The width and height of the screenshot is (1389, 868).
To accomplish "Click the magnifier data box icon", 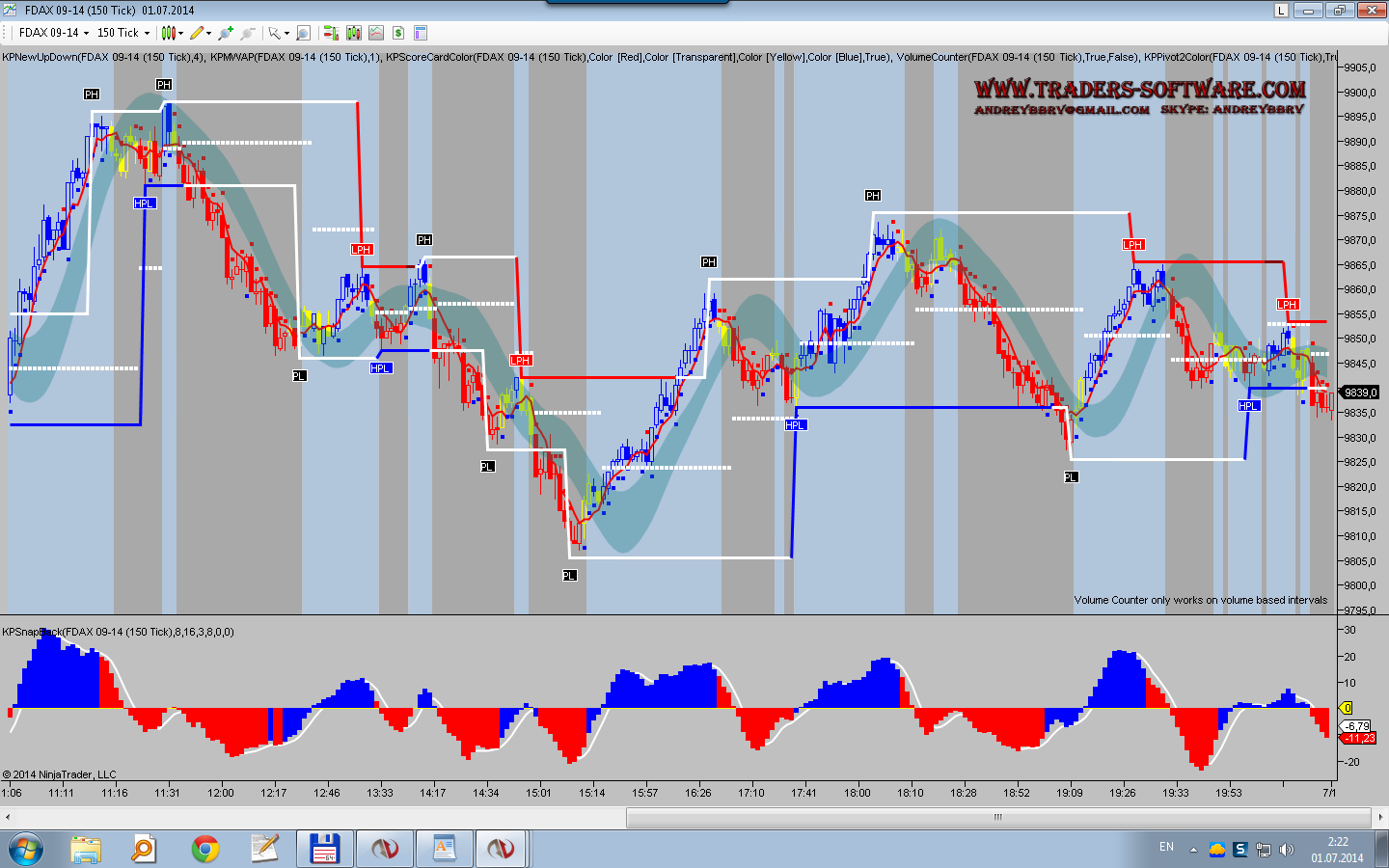I will click(x=303, y=33).
